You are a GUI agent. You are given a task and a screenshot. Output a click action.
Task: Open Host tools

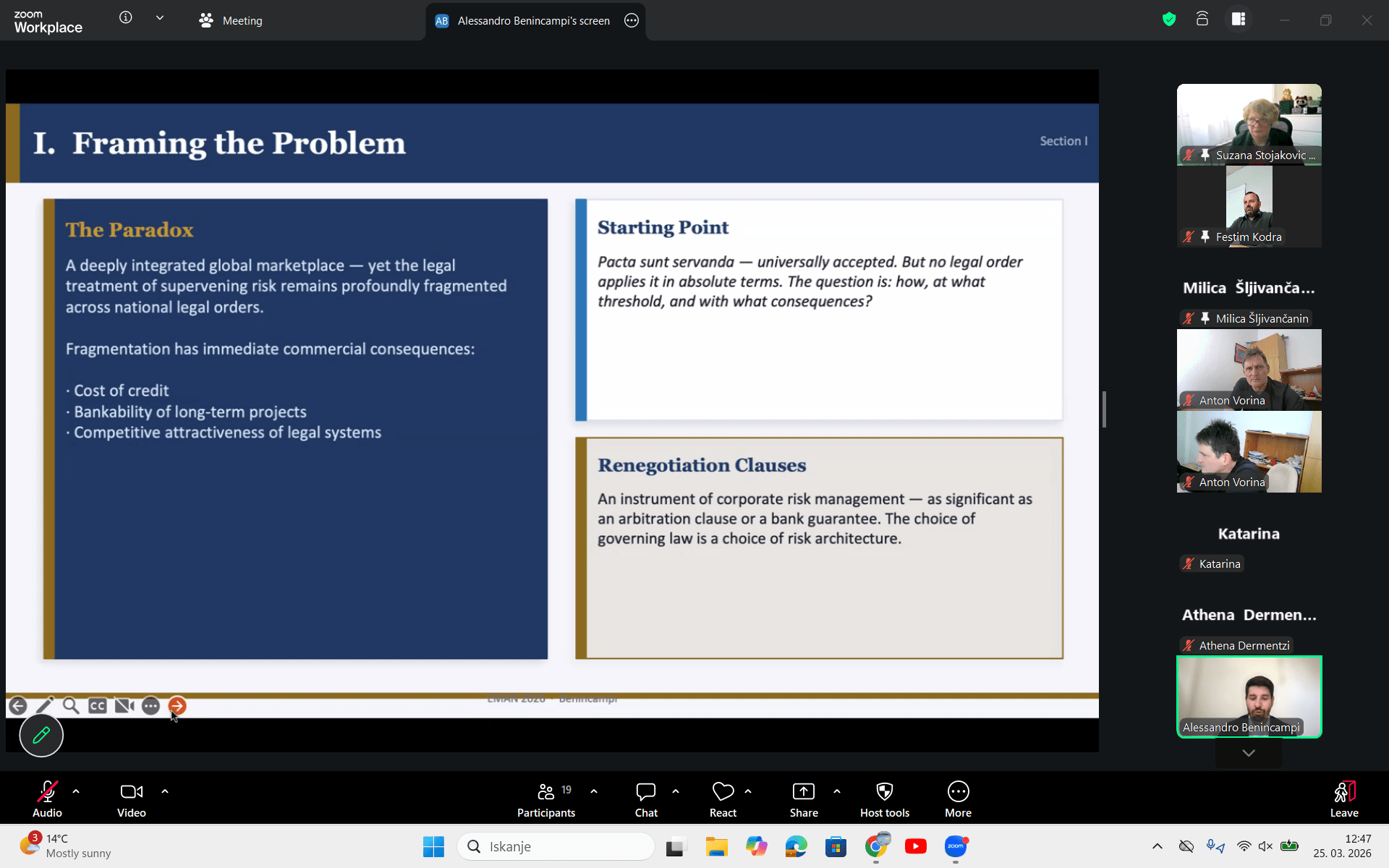coord(884,799)
